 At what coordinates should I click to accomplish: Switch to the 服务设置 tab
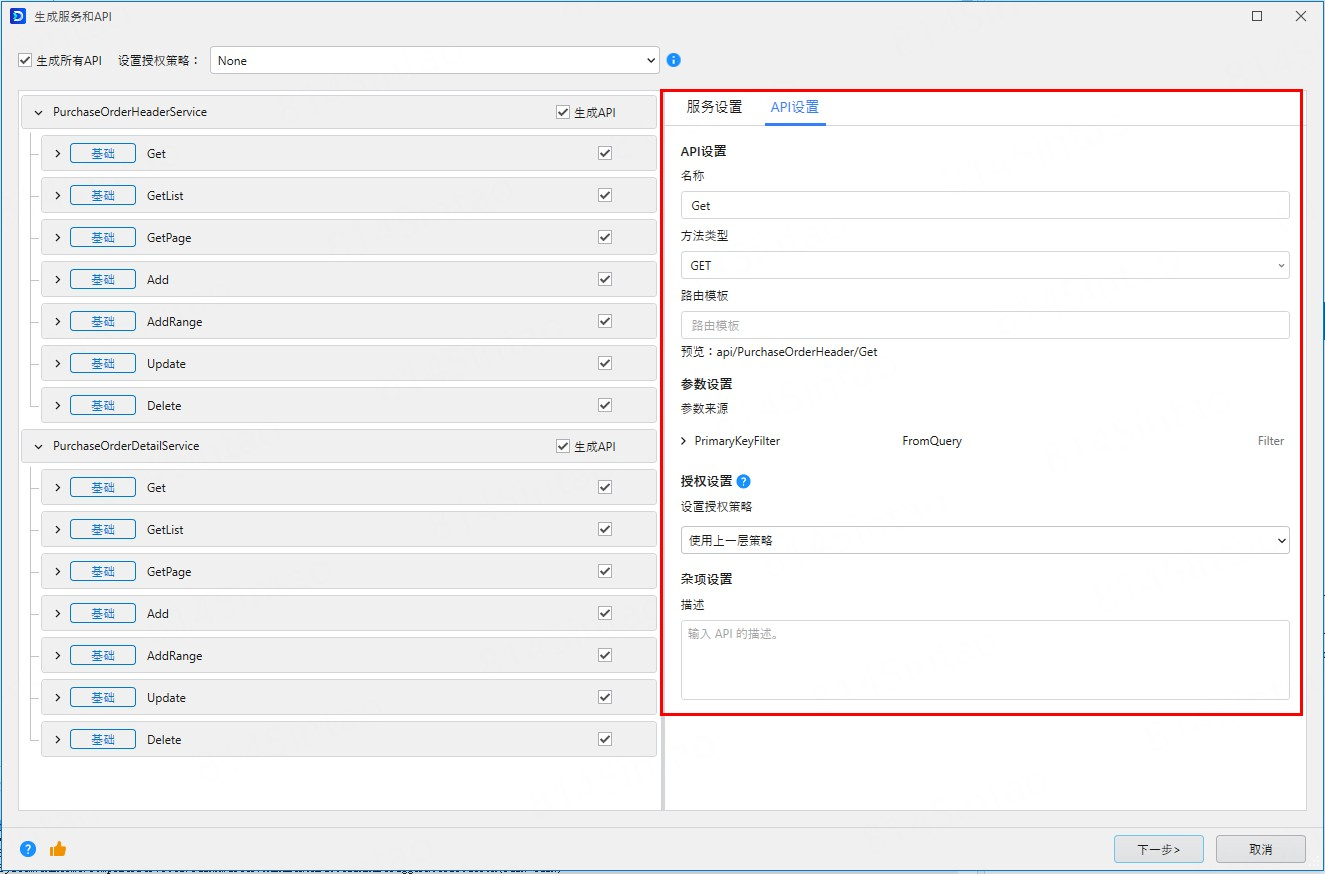(x=714, y=107)
